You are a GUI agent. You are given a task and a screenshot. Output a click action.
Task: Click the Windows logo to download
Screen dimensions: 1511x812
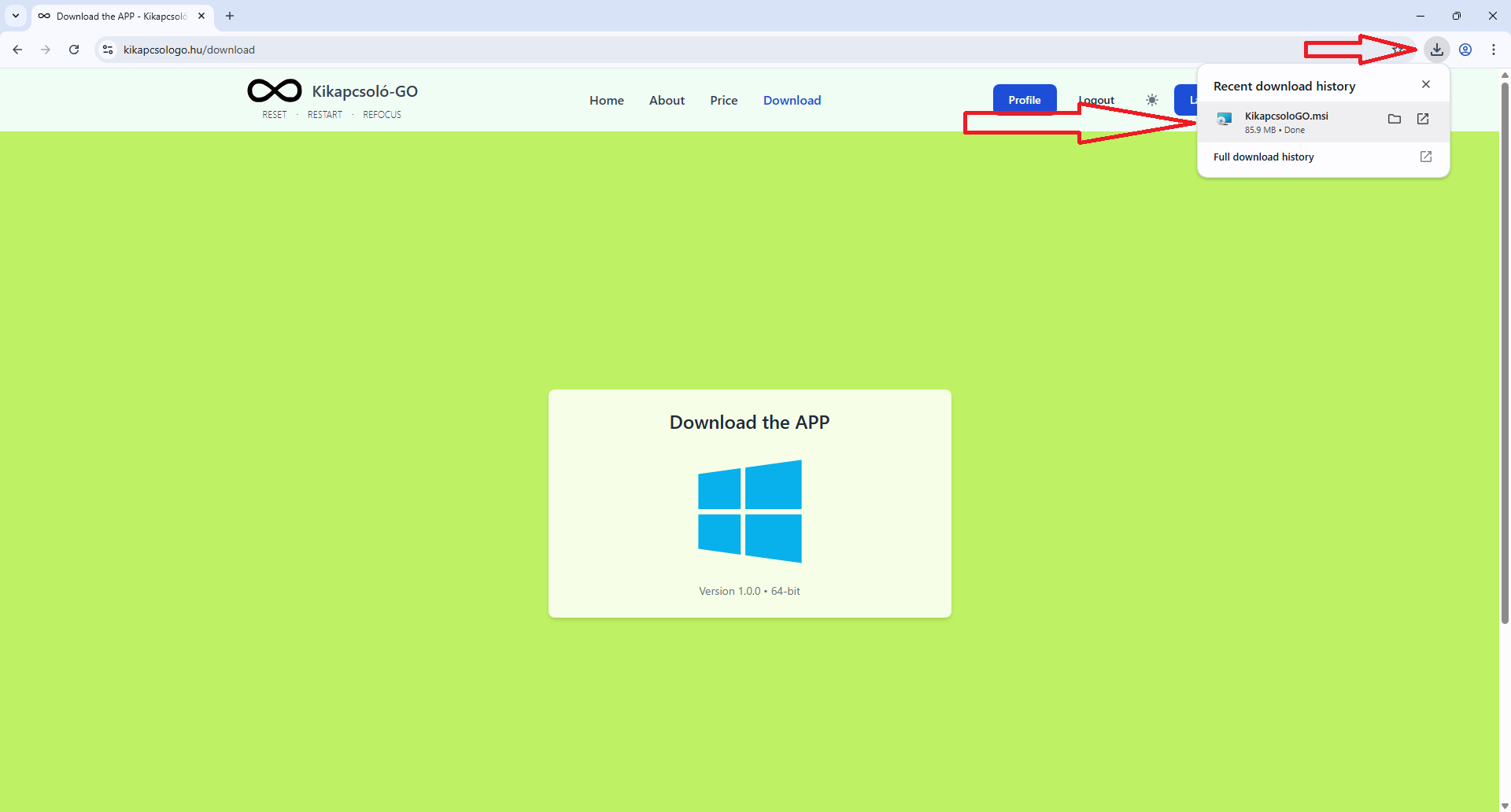coord(749,511)
